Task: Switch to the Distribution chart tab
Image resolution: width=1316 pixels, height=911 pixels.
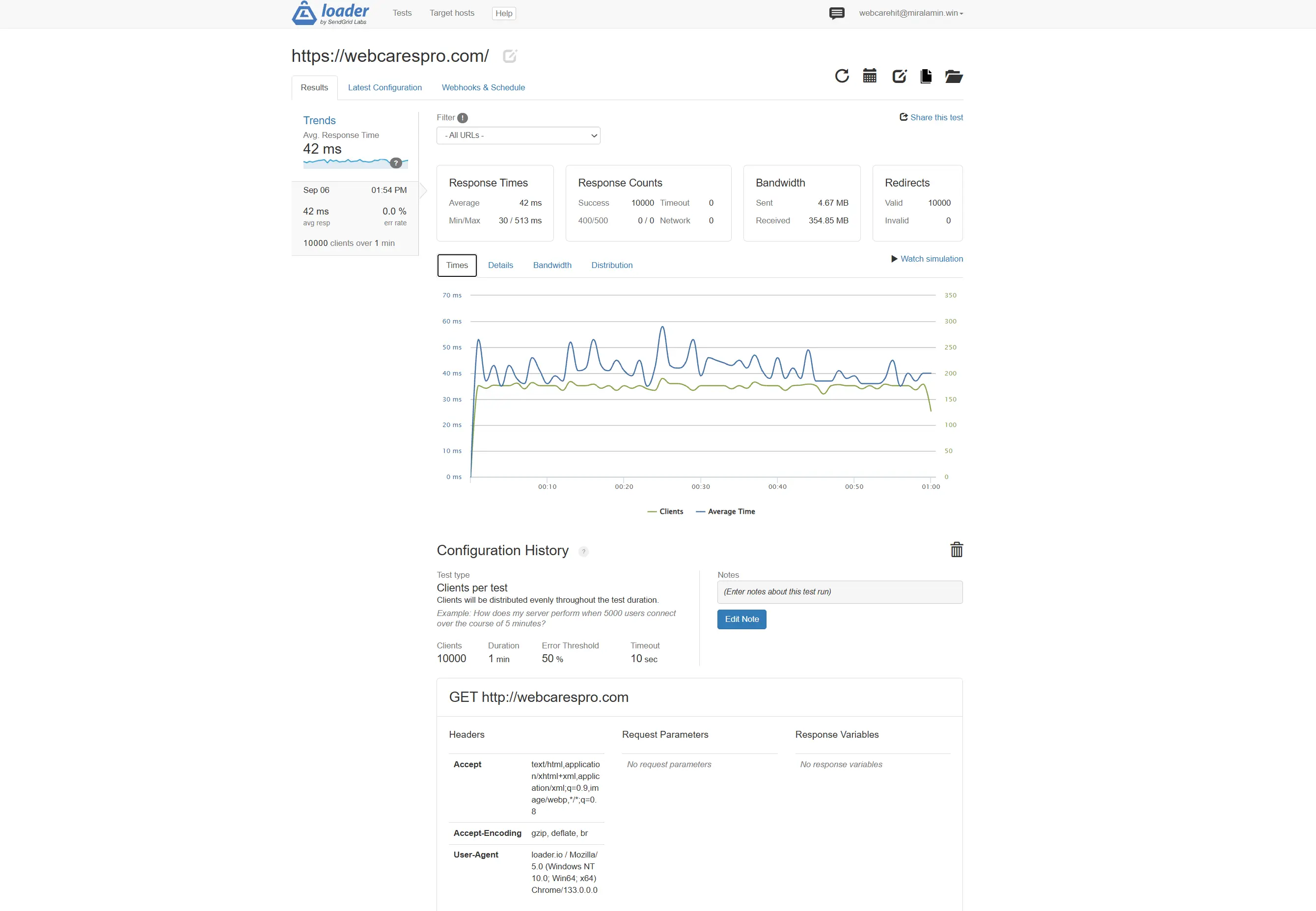Action: [611, 266]
